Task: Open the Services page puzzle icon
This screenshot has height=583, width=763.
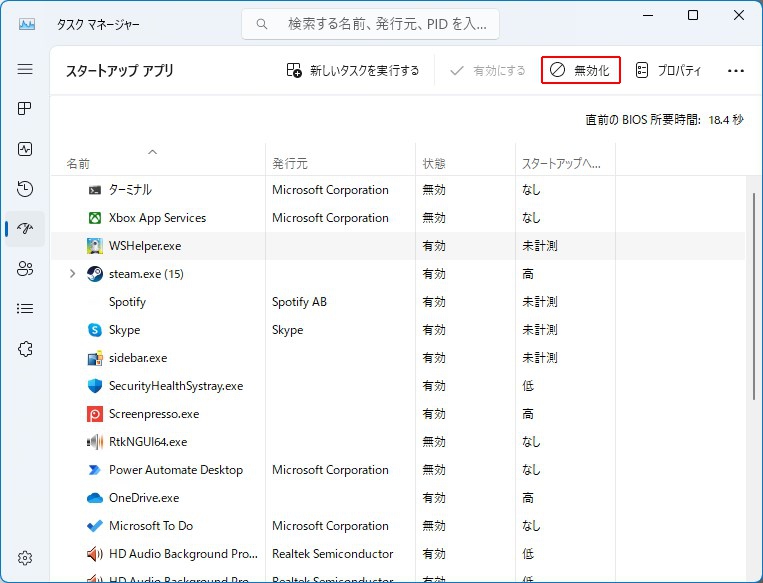Action: 25,349
